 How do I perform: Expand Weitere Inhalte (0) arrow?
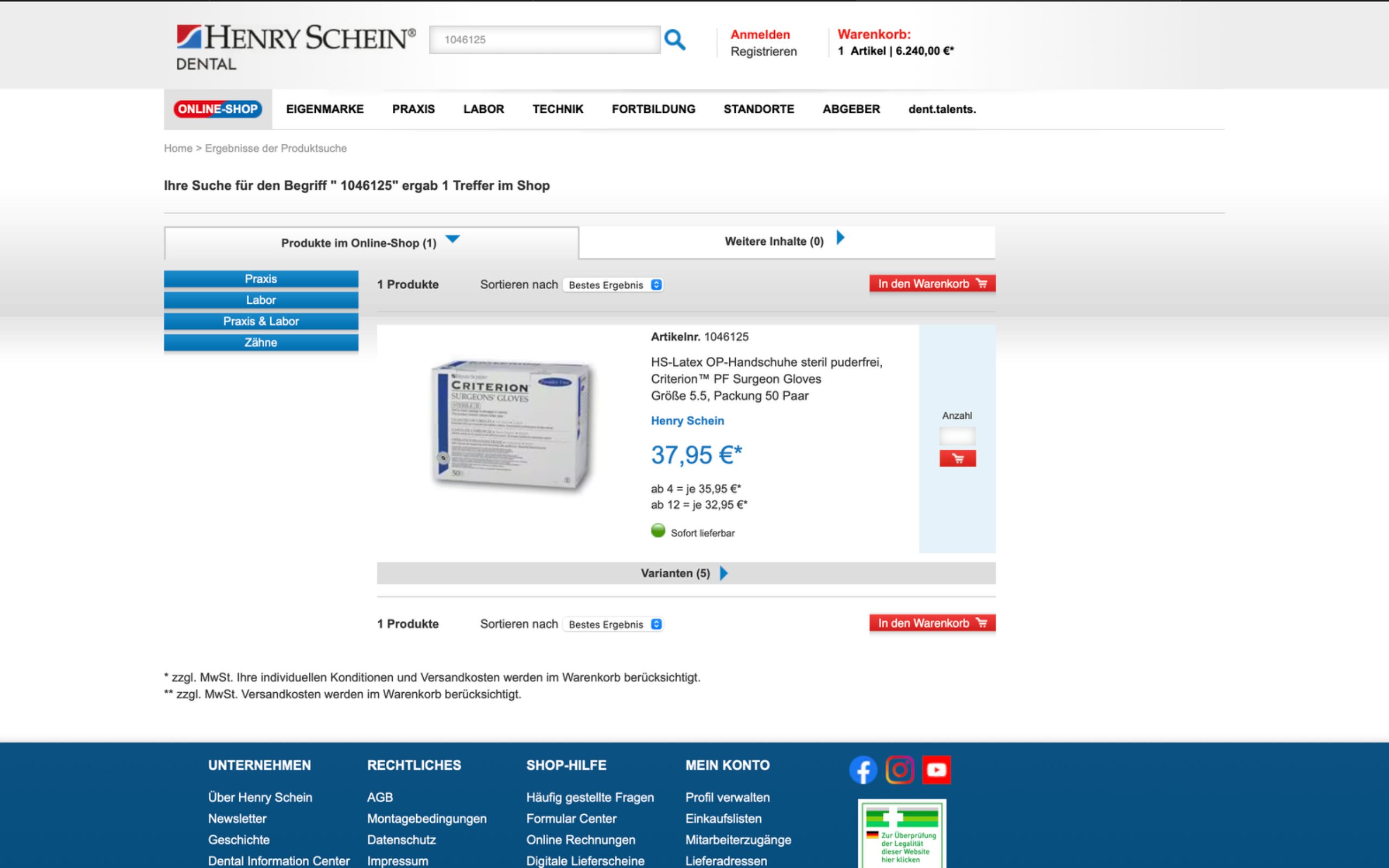click(840, 238)
